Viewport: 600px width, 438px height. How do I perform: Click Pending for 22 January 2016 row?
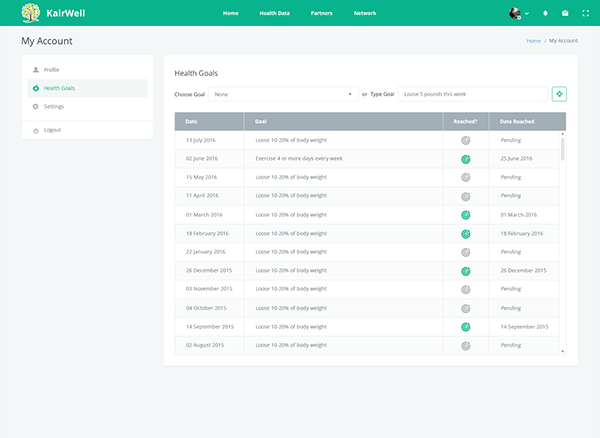510,252
